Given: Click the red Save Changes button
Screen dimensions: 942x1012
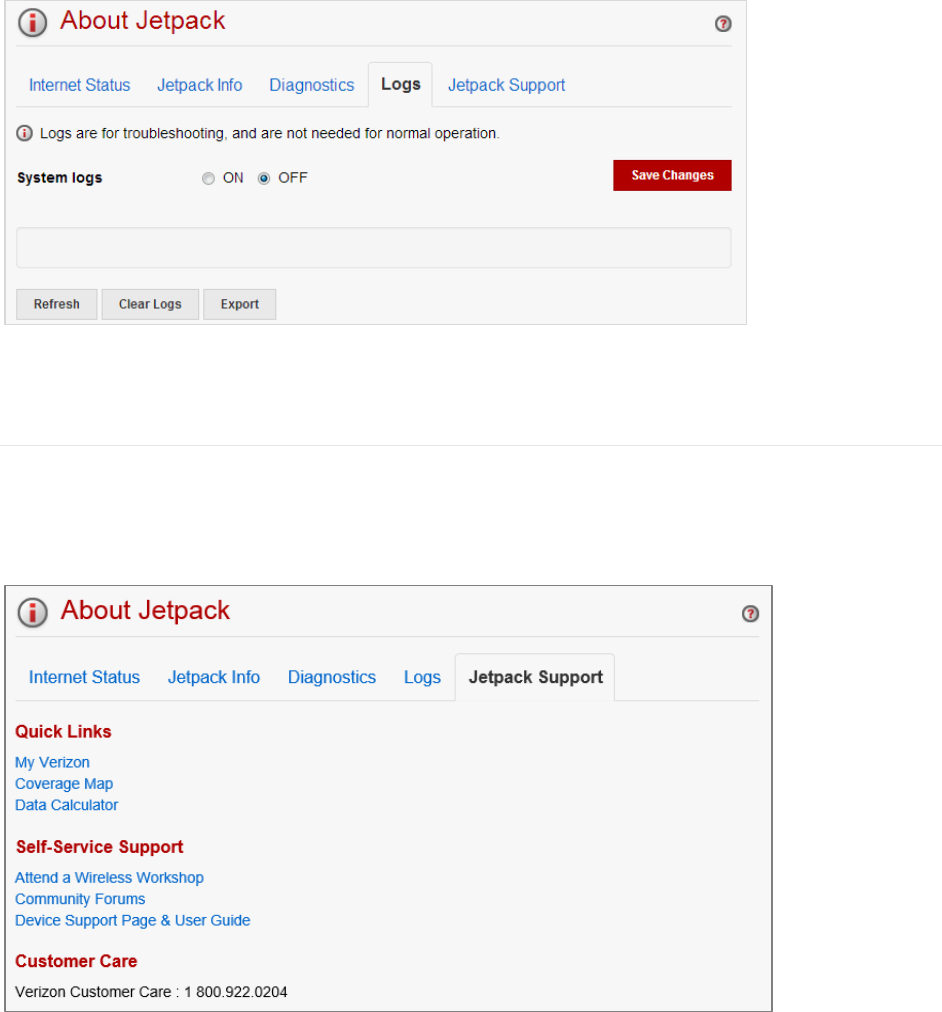Looking at the screenshot, I should pyautogui.click(x=672, y=176).
